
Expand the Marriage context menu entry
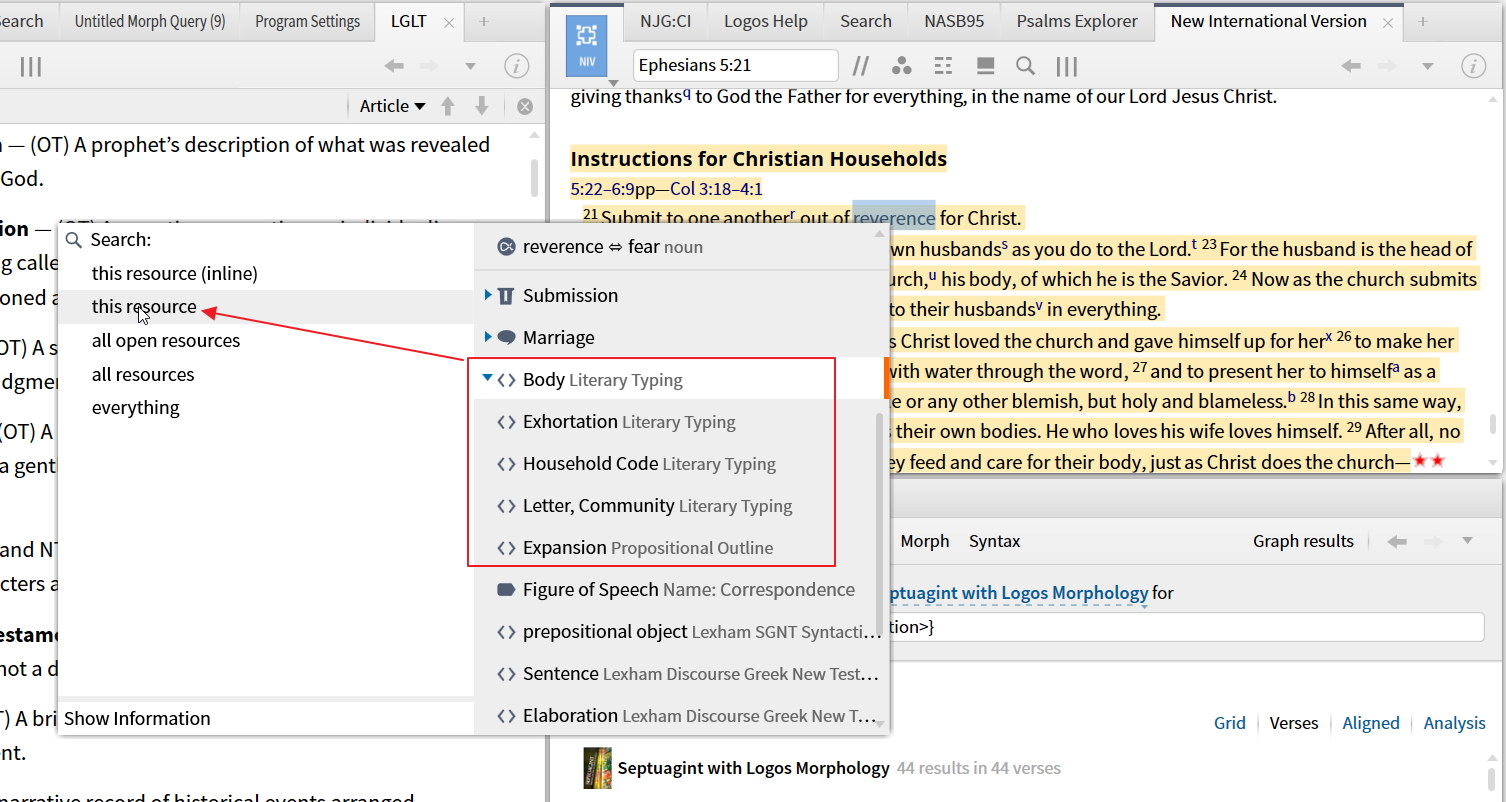[x=489, y=337]
